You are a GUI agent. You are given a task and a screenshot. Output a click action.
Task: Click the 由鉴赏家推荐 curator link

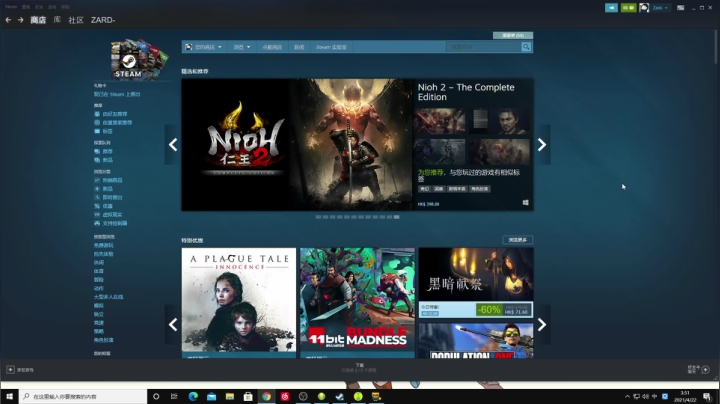click(117, 123)
